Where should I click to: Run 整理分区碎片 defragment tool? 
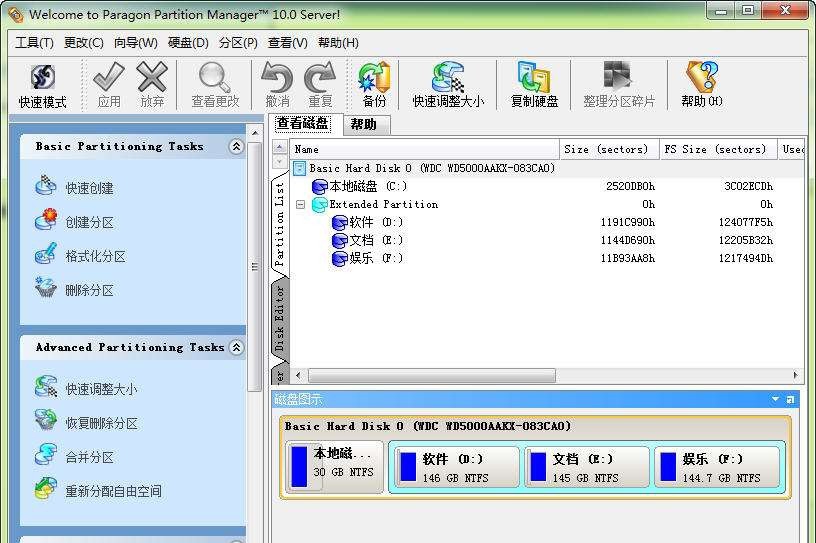619,86
